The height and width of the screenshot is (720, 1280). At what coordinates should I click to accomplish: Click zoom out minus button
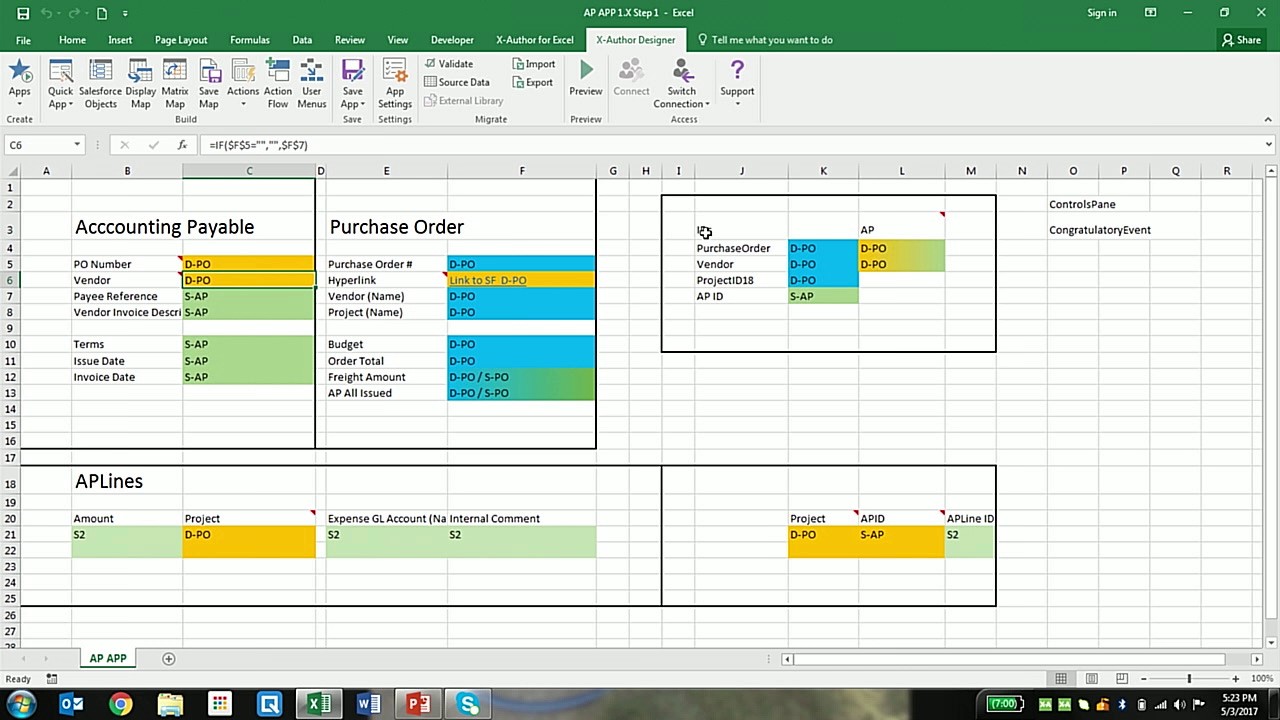click(1143, 679)
